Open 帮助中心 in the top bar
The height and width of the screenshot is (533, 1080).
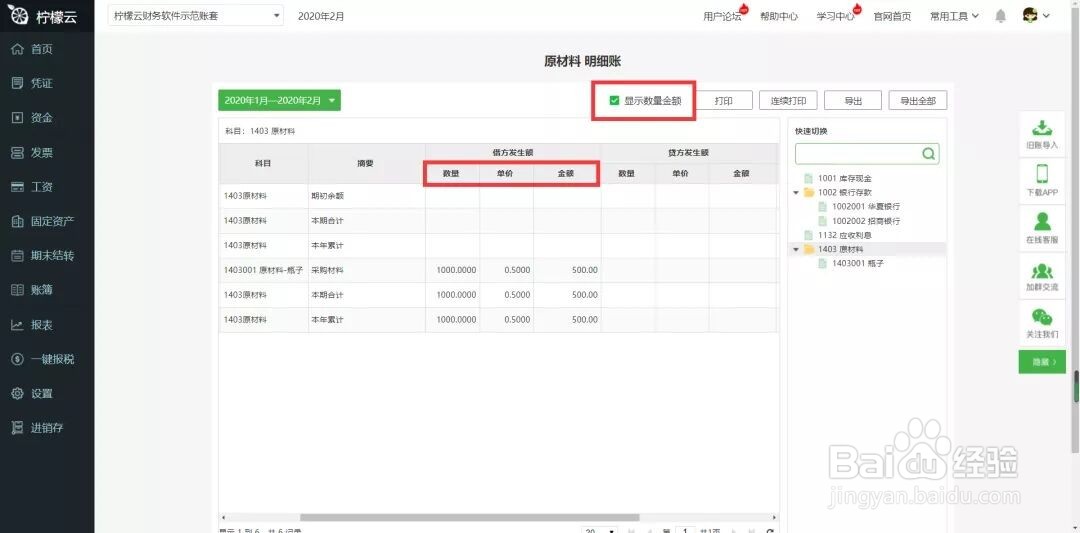[779, 16]
